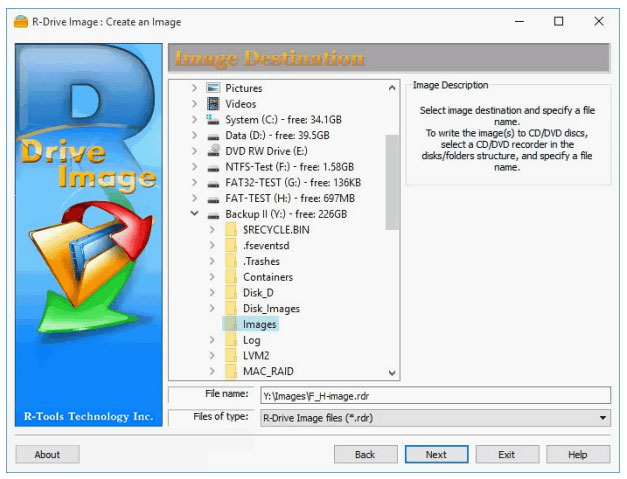Select the .fseventsd folder label
This screenshot has height=479, width=627.
pos(266,245)
